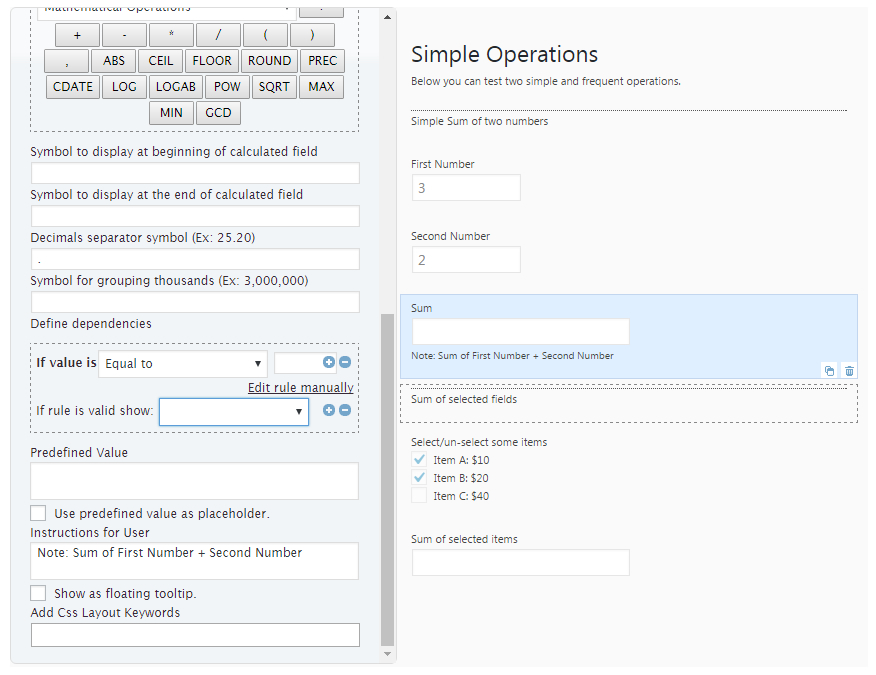Click the Second Number field
The image size is (876, 675).
pos(466,260)
